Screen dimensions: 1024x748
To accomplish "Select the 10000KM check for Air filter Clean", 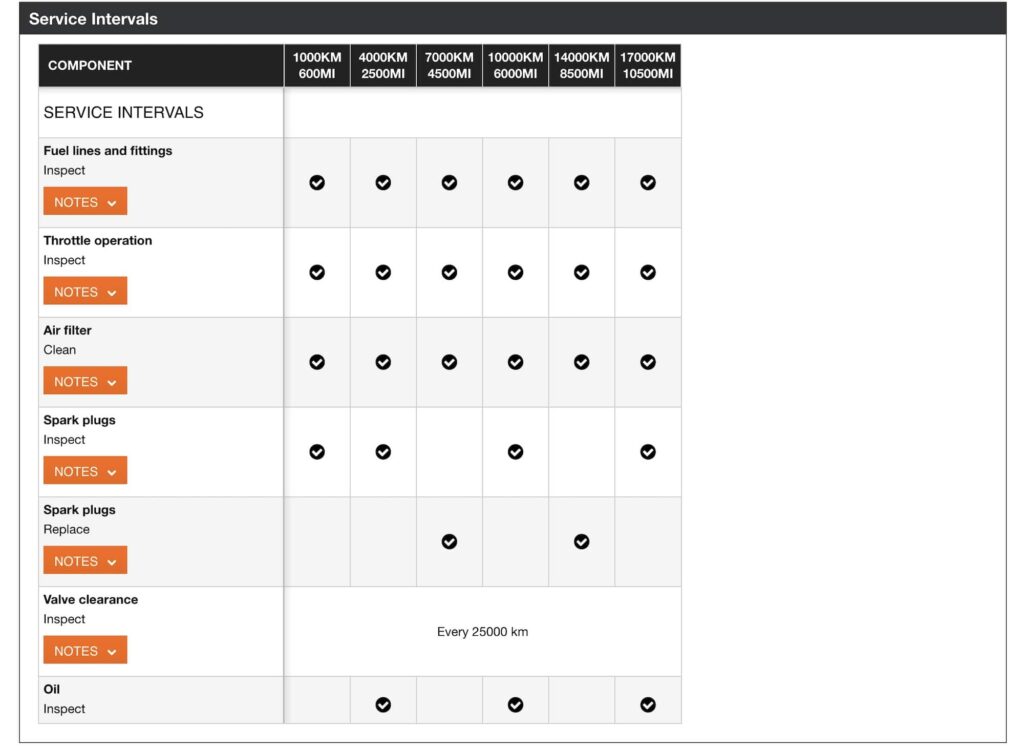I will 515,362.
